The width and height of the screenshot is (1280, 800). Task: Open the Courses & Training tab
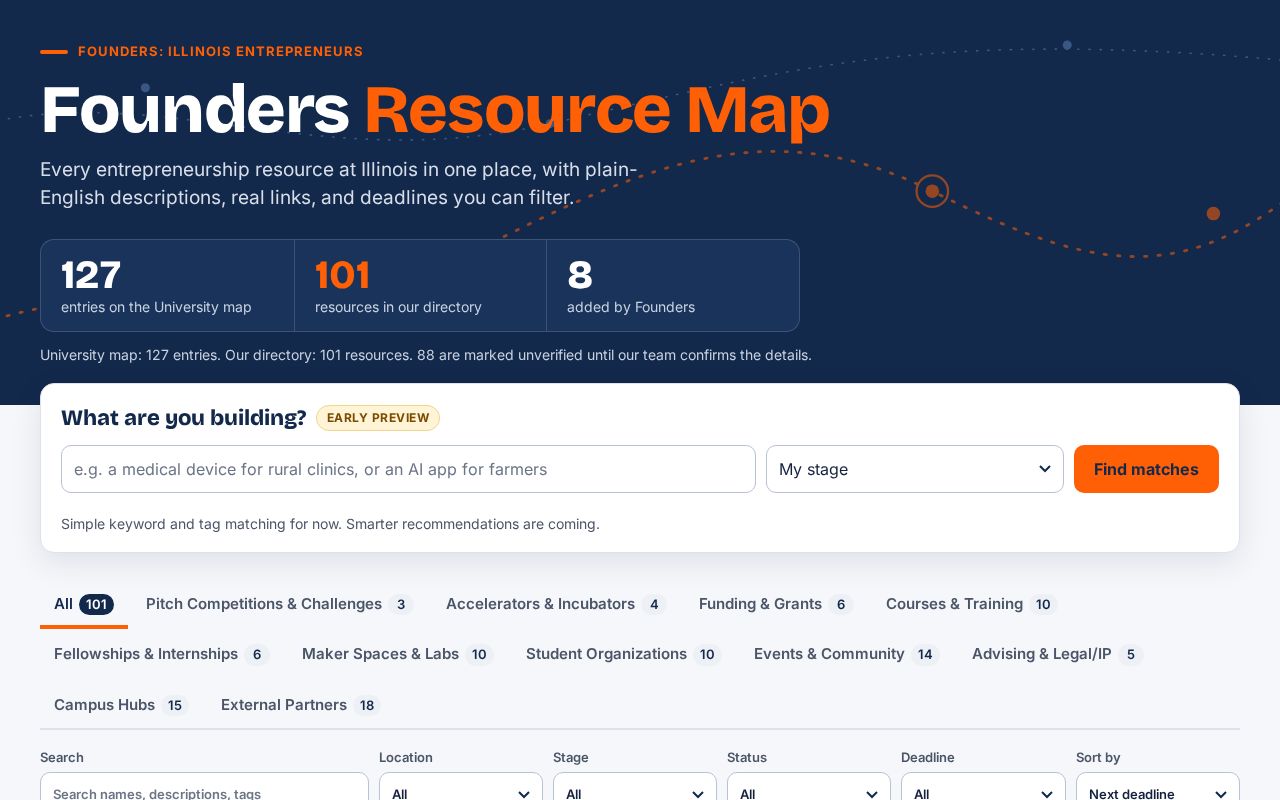971,604
